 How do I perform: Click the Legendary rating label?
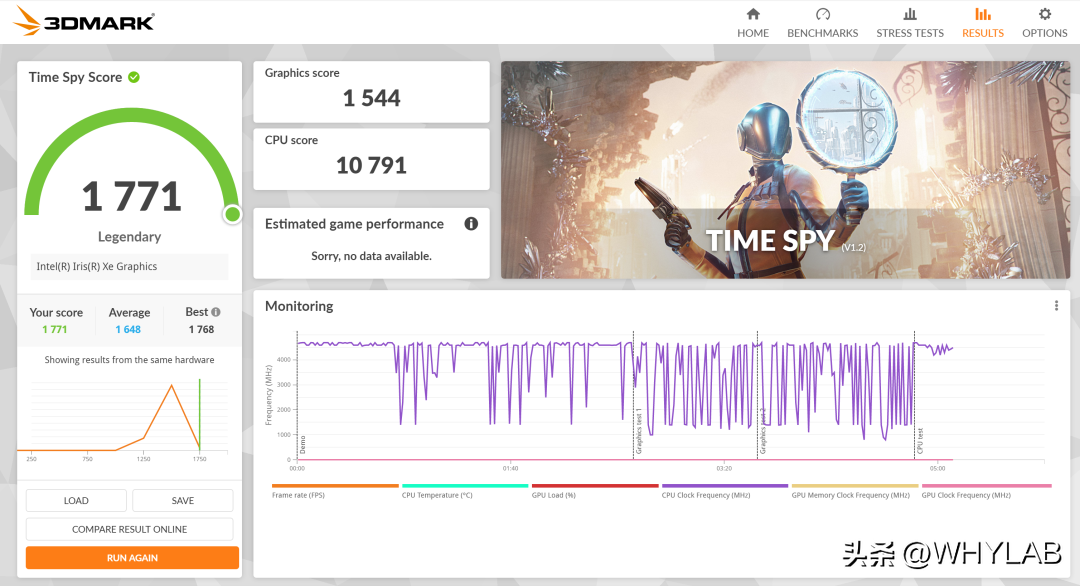(x=129, y=237)
